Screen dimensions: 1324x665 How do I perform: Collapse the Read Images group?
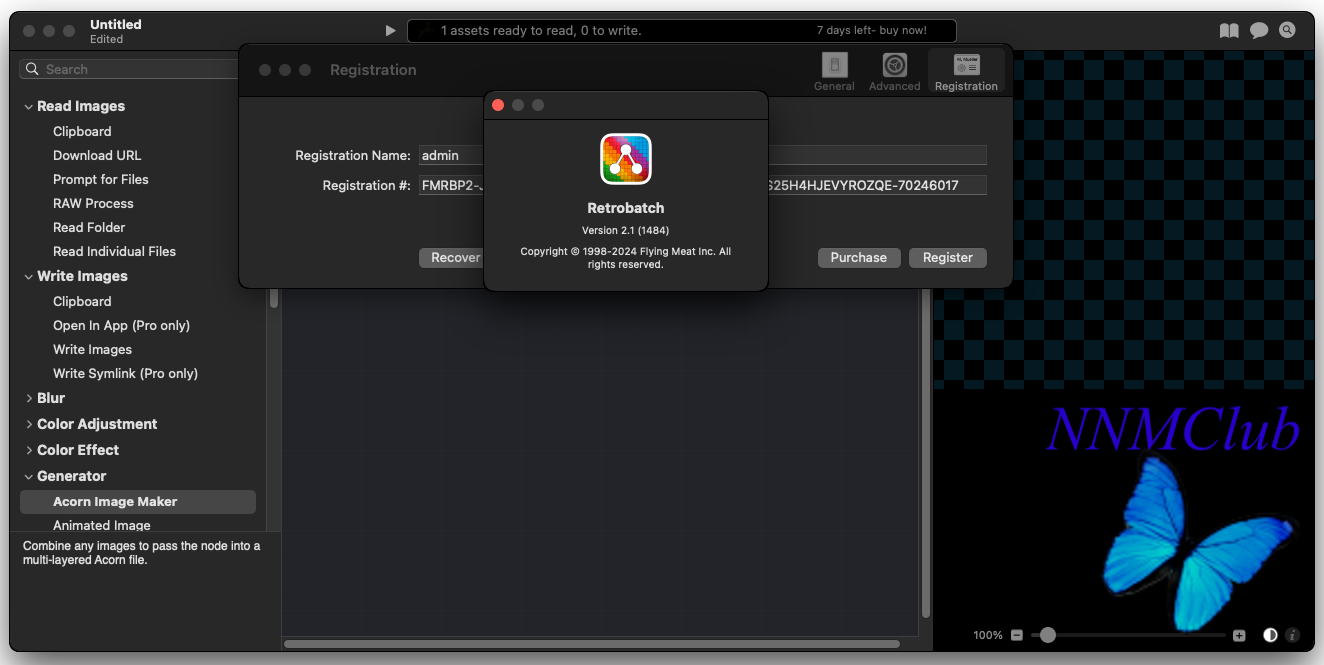point(28,106)
